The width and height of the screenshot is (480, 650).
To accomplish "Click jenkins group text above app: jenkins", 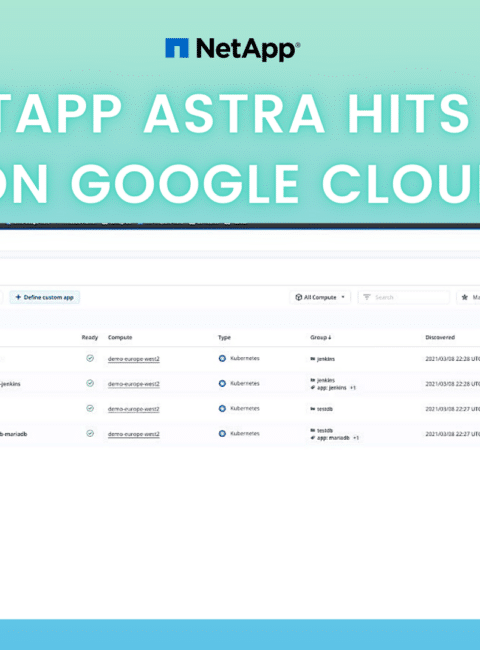I will point(326,380).
